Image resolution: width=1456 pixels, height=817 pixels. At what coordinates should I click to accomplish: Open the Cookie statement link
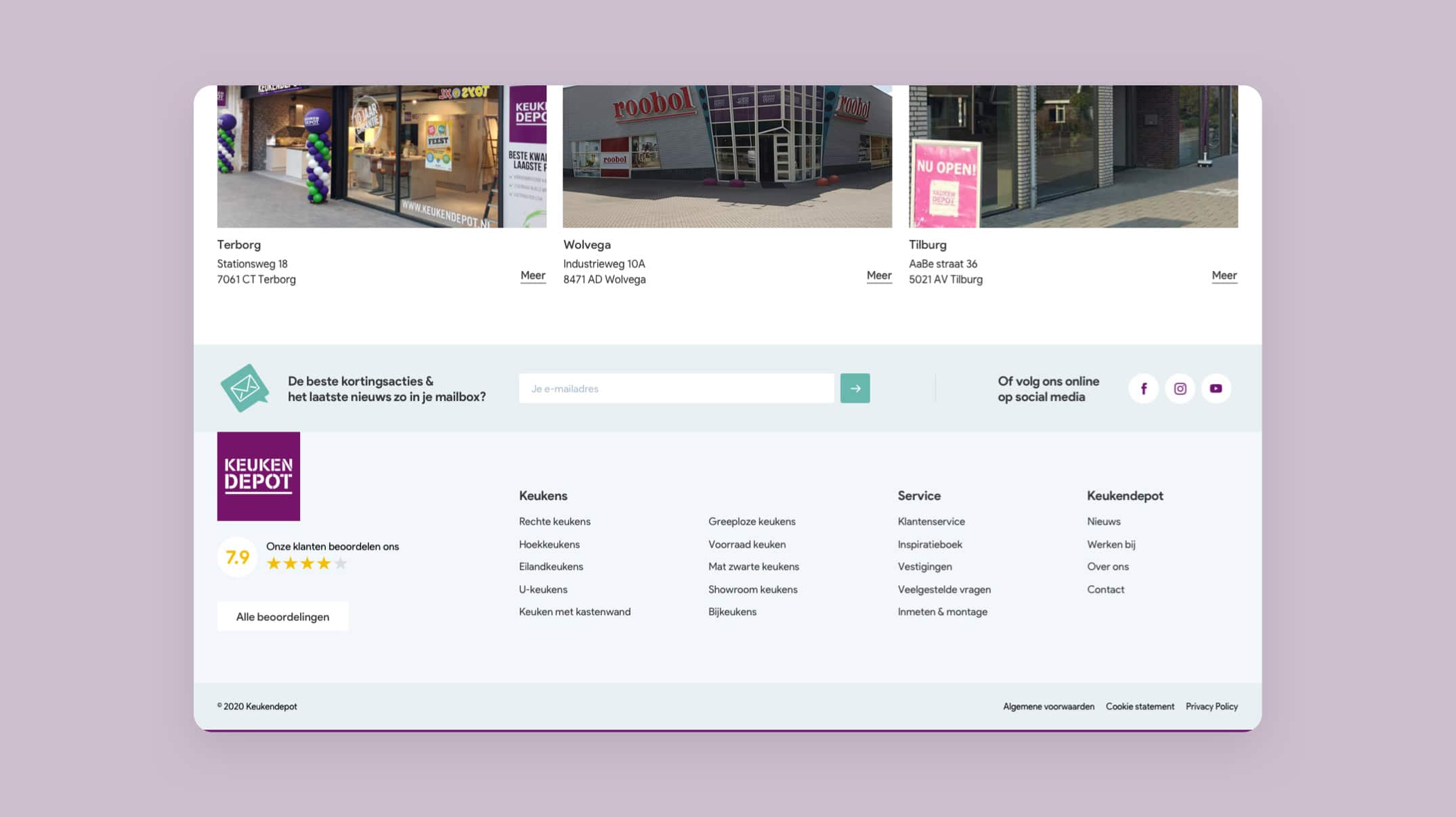[x=1140, y=707]
